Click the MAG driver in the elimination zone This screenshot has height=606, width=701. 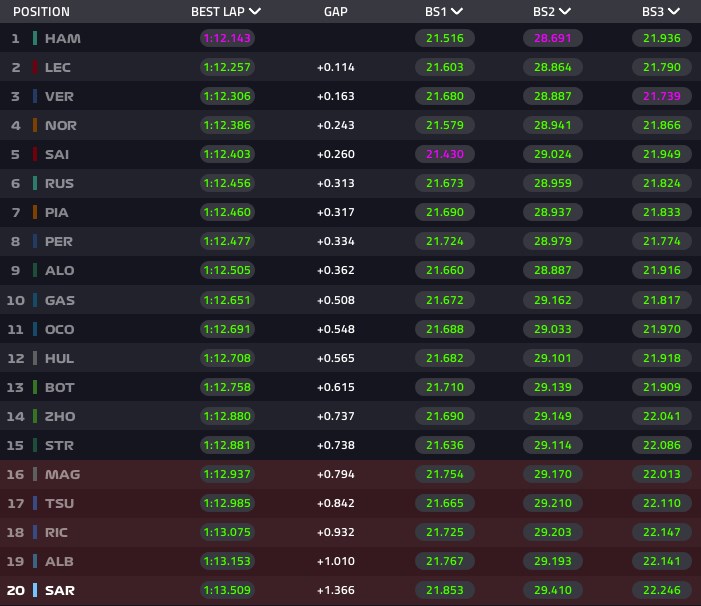pos(62,474)
